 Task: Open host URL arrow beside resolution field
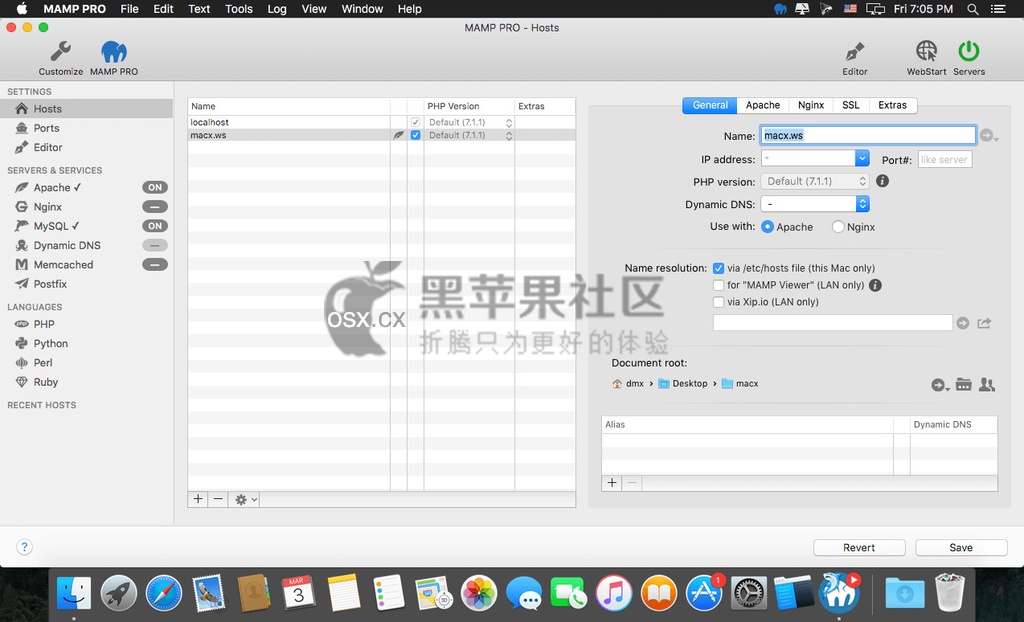pyautogui.click(x=963, y=323)
